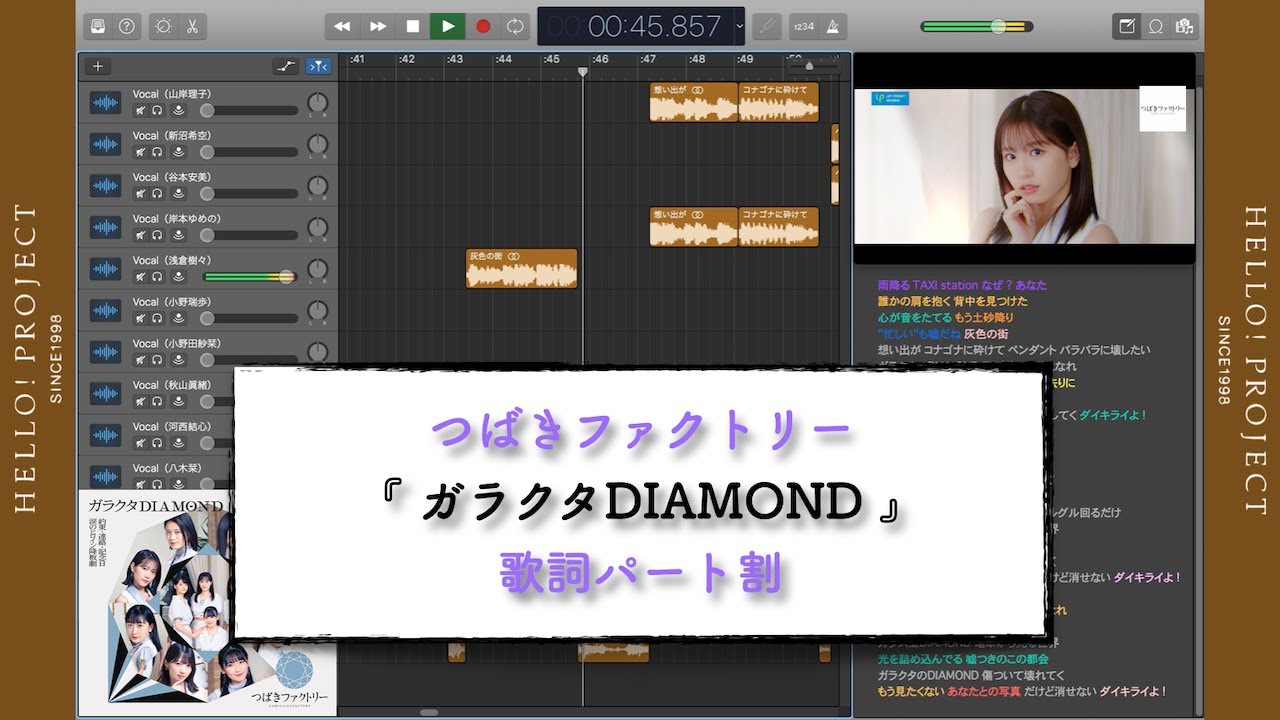
Task: Mute the Vocal（秋山眞緒）track
Action: coord(140,402)
